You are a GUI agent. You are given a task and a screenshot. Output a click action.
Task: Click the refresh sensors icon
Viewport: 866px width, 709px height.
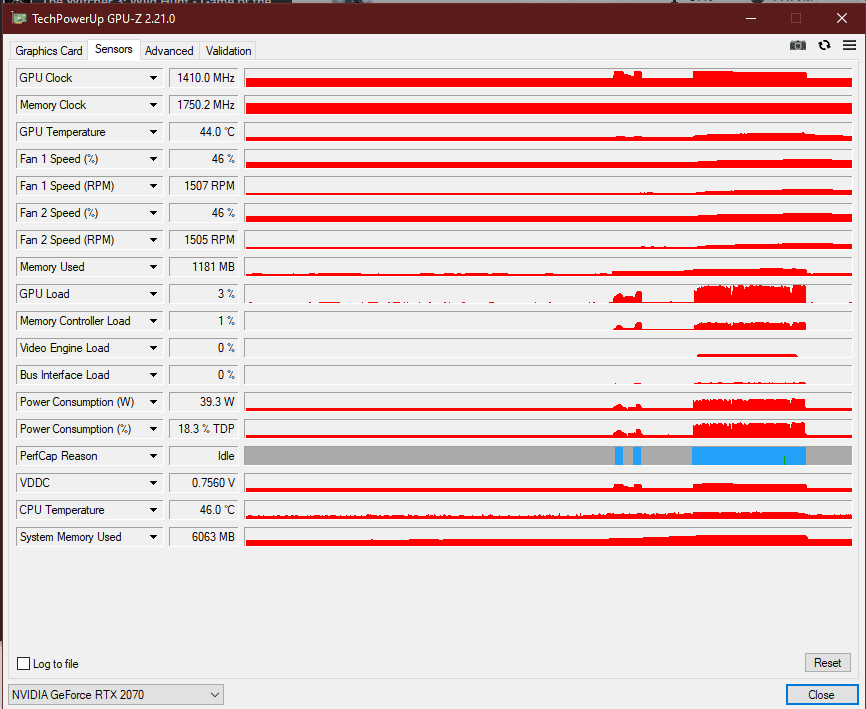[824, 45]
